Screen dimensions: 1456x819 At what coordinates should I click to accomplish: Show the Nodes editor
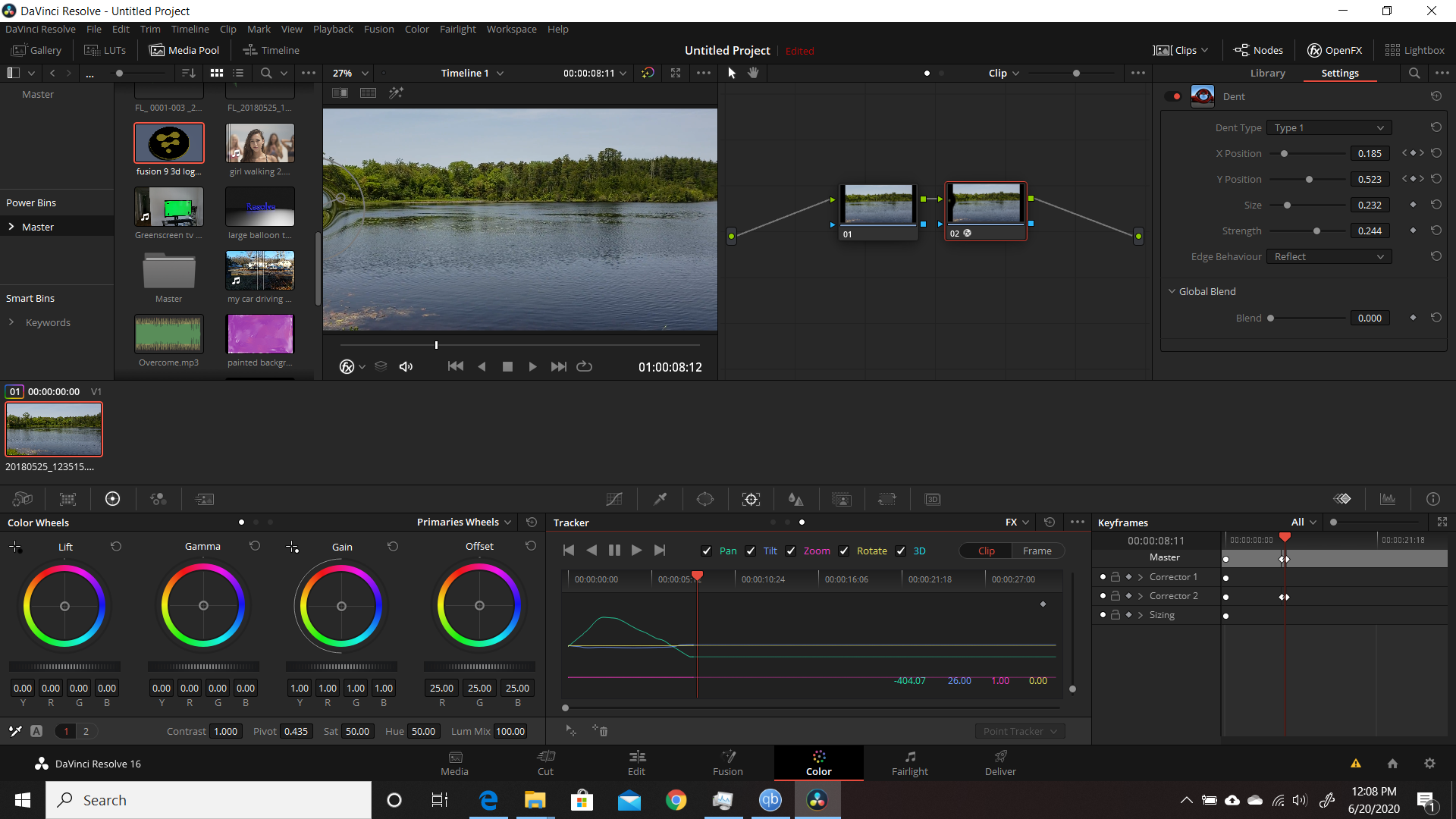tap(1259, 50)
